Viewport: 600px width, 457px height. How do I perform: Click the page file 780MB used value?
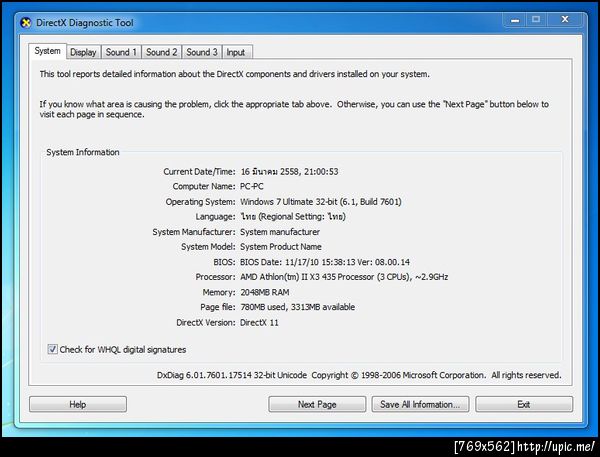coord(297,307)
